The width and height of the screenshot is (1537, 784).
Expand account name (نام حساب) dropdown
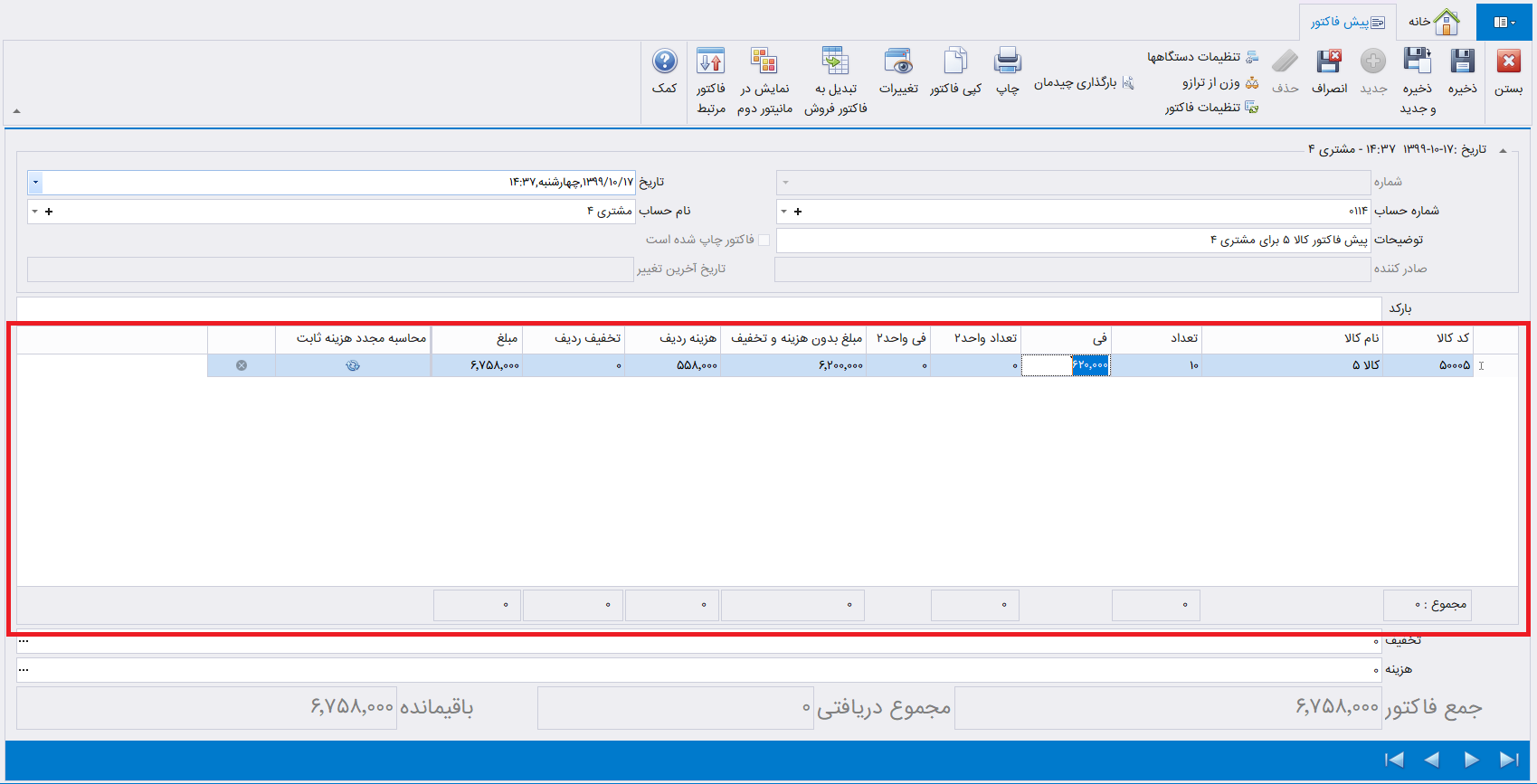(x=34, y=212)
